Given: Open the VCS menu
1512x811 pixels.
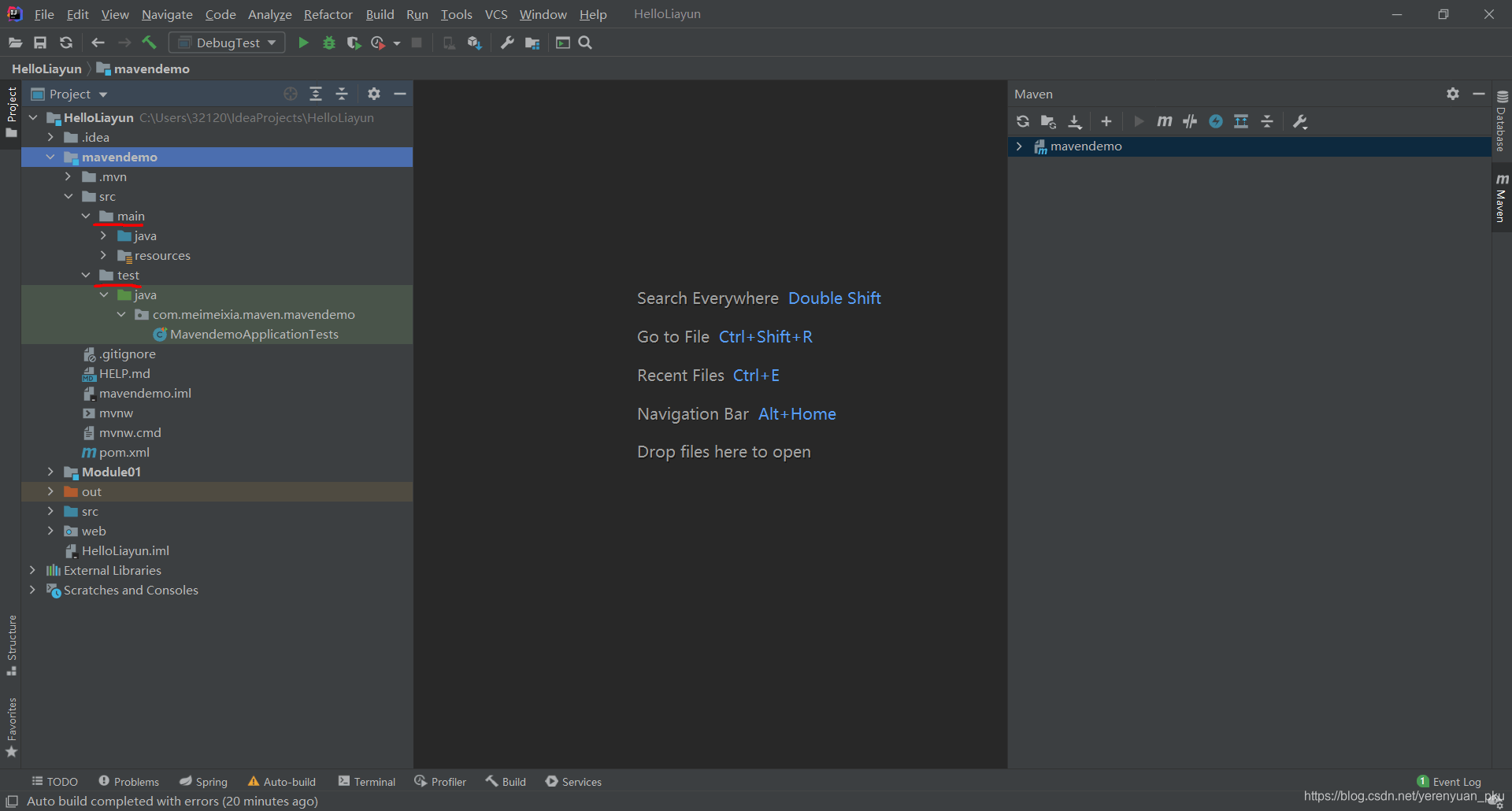Looking at the screenshot, I should click(496, 14).
